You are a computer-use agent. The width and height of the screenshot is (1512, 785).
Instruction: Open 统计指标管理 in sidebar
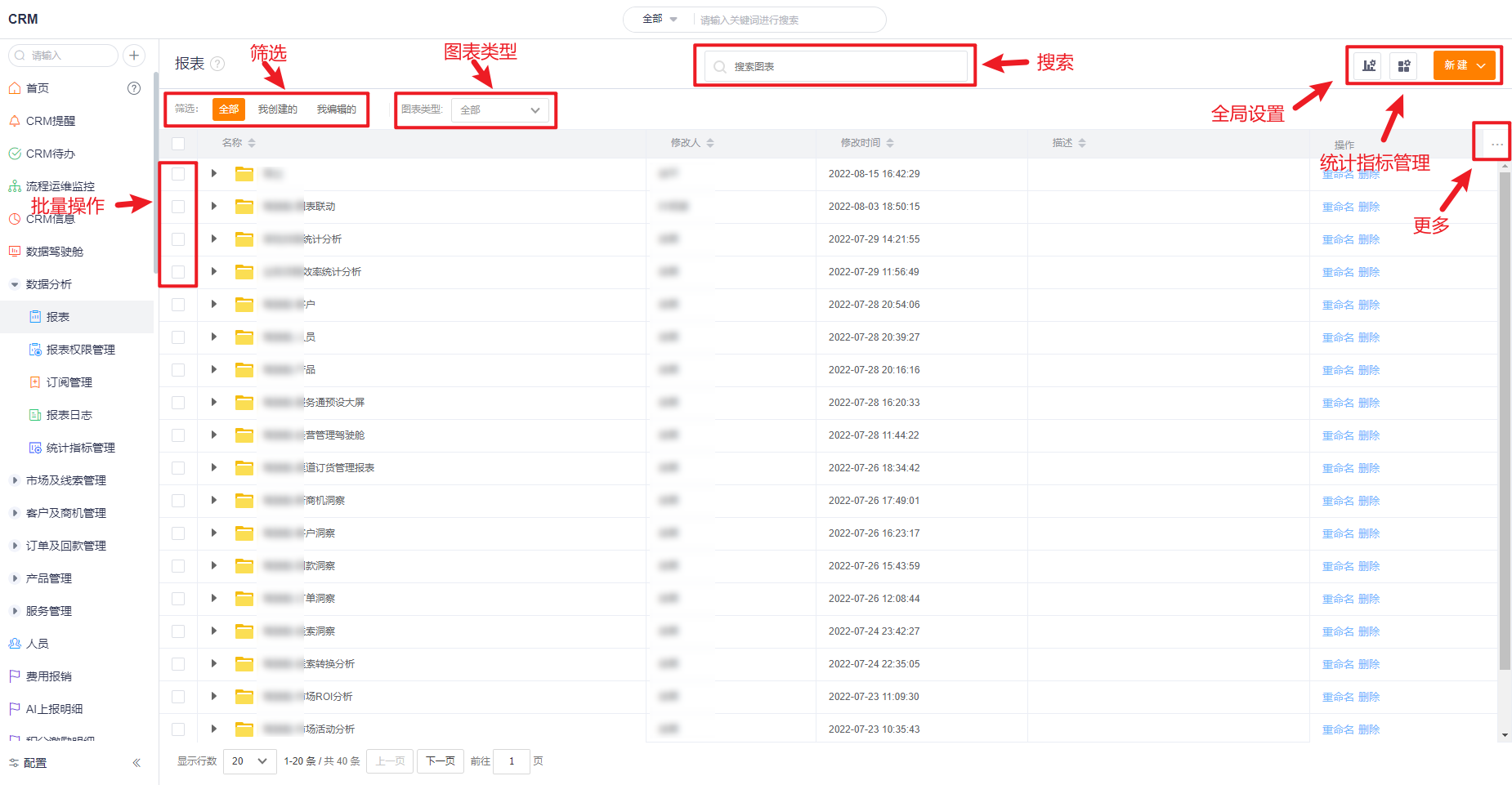click(80, 448)
